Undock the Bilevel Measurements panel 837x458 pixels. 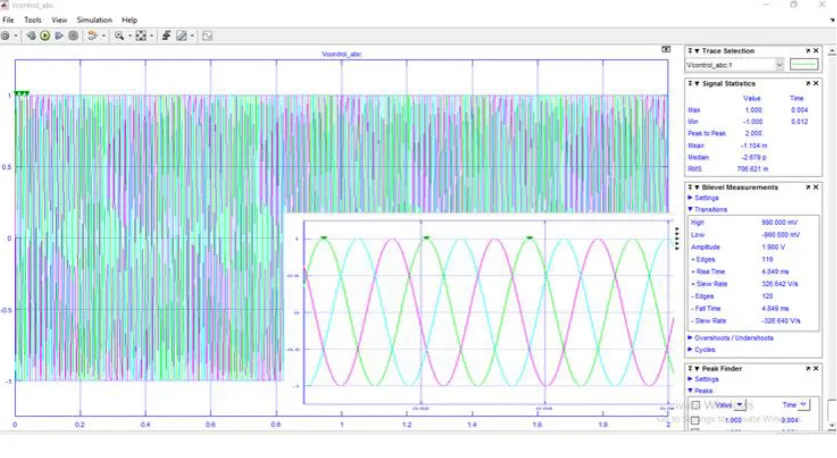tap(808, 187)
